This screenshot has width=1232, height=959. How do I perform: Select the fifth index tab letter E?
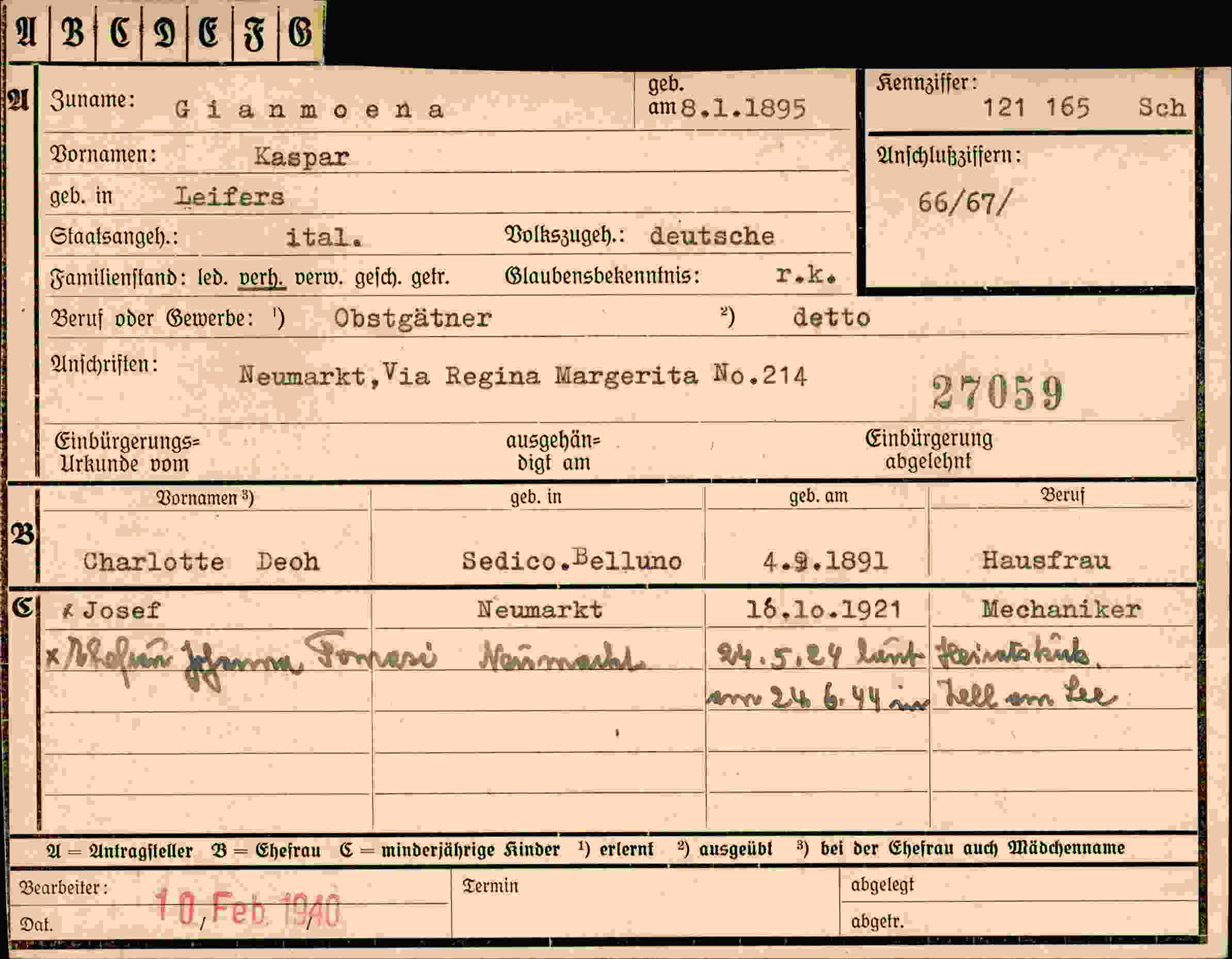tap(209, 32)
